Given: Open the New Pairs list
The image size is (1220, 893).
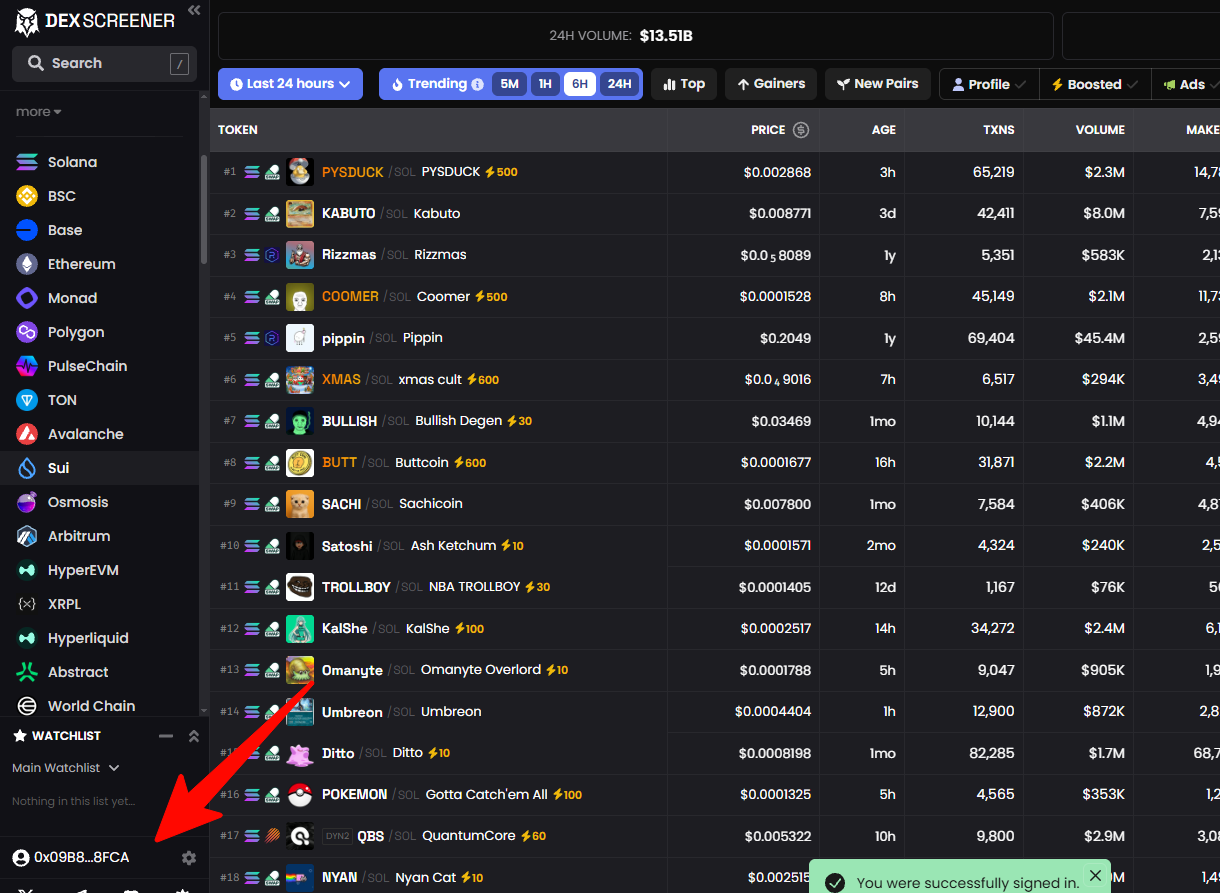Looking at the screenshot, I should click(x=878, y=84).
